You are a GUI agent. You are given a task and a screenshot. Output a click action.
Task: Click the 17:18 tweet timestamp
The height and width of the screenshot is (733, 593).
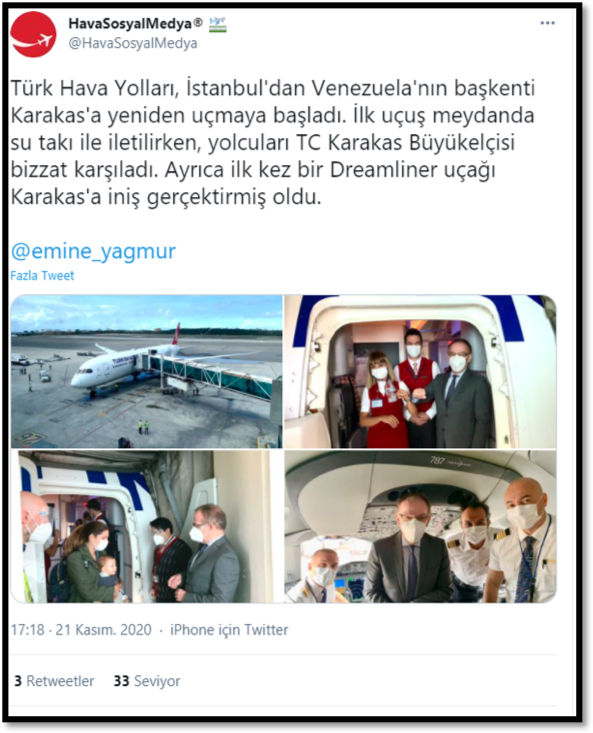28,630
